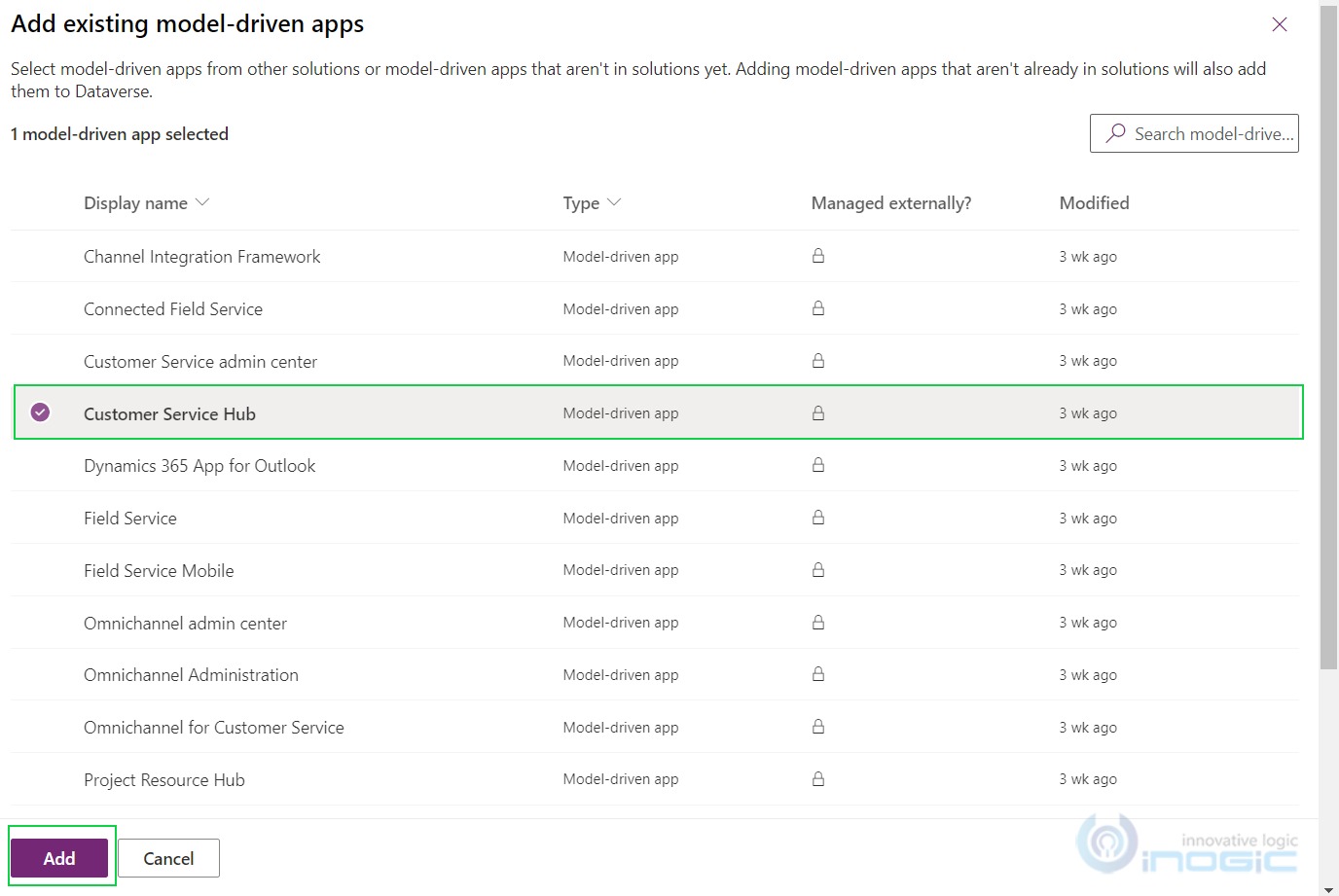Click lock icon for Omnichannel admin center
Image resolution: width=1339 pixels, height=896 pixels.
tap(818, 622)
